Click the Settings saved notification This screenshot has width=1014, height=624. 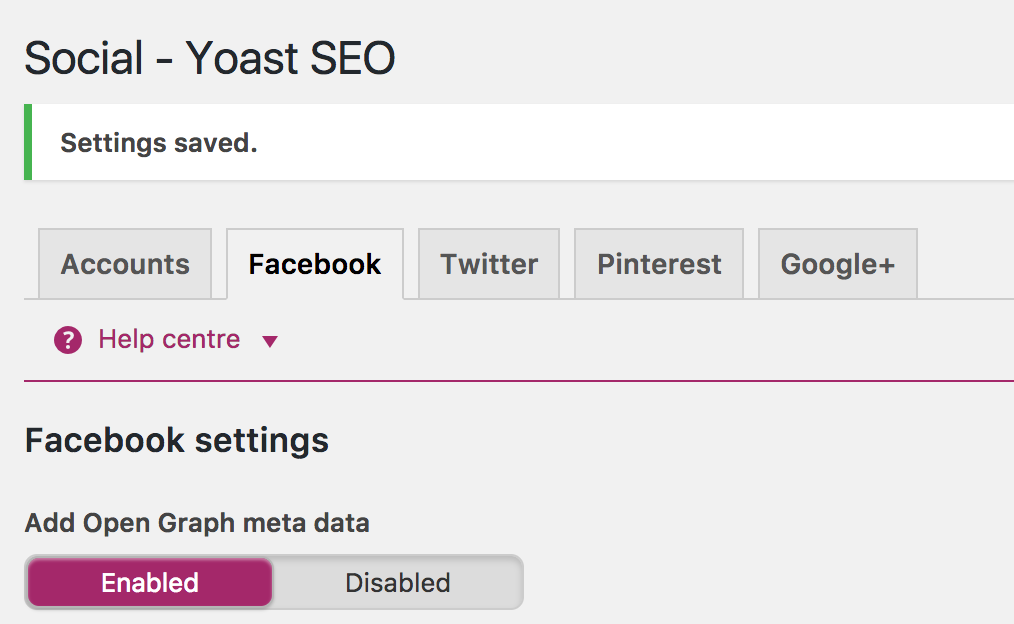pyautogui.click(x=158, y=142)
